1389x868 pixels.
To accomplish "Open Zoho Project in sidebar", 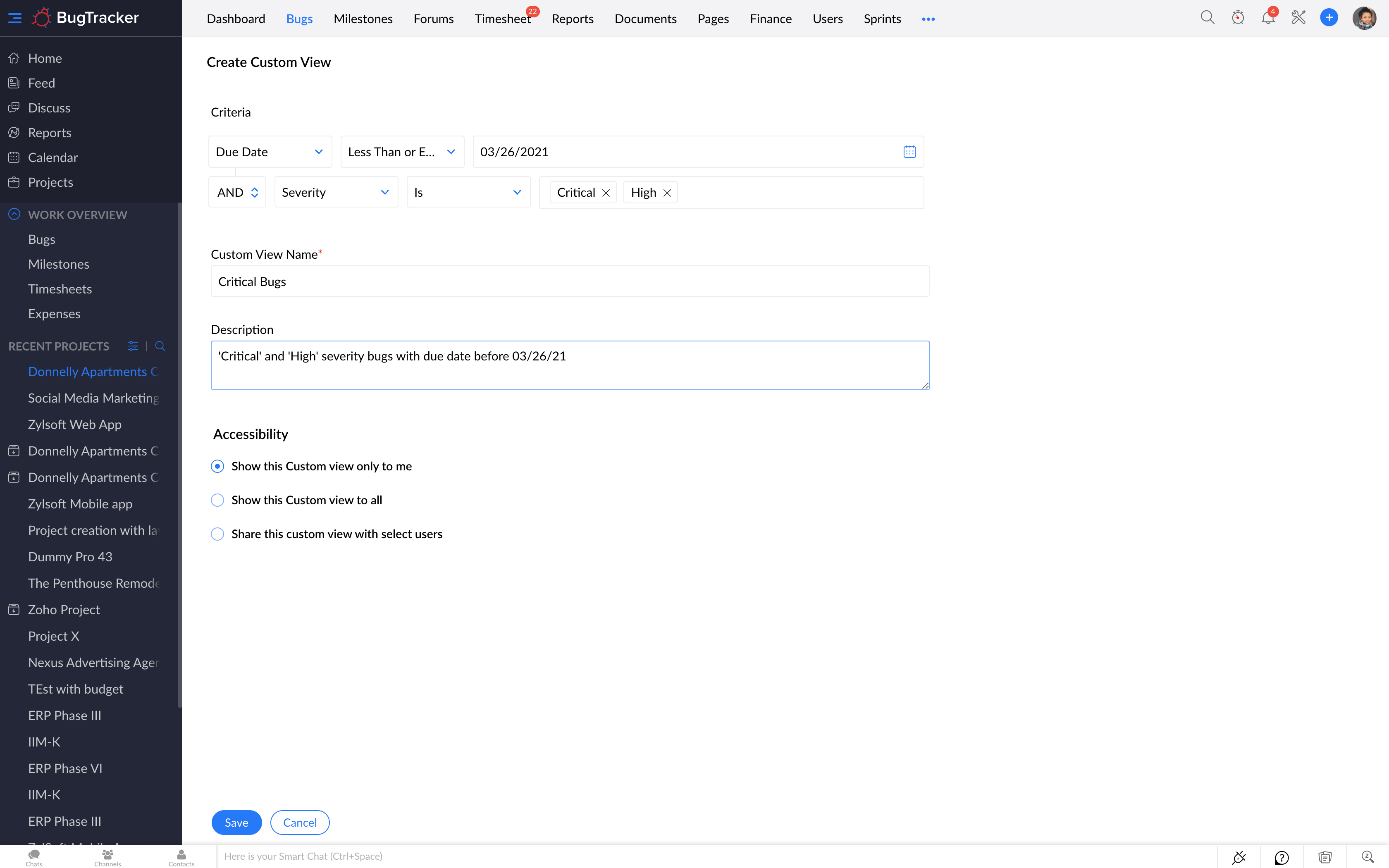I will [64, 610].
